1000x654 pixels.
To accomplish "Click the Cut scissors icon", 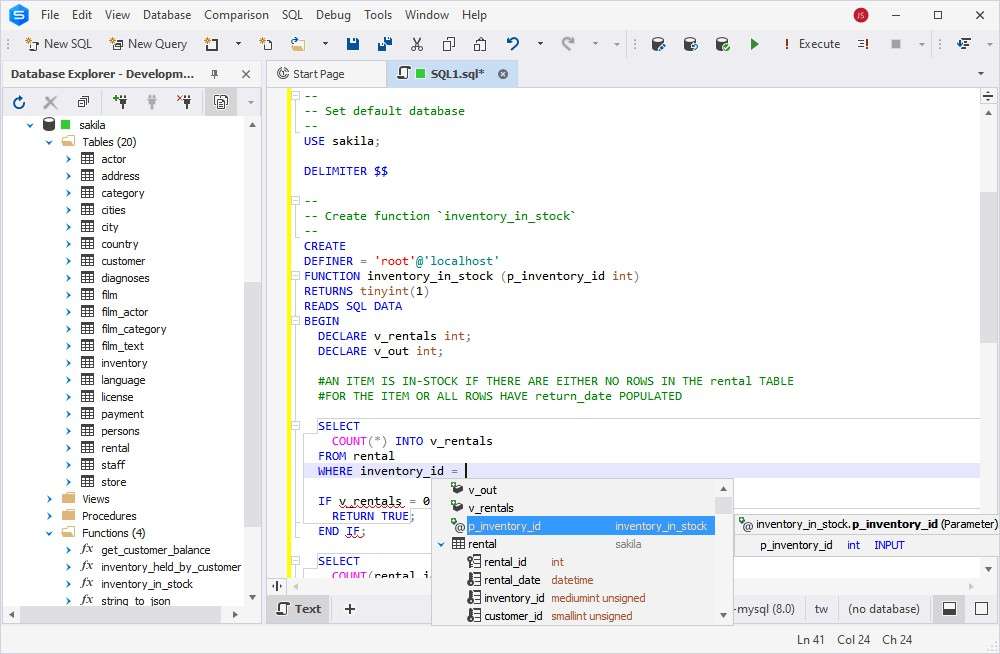I will (x=417, y=44).
